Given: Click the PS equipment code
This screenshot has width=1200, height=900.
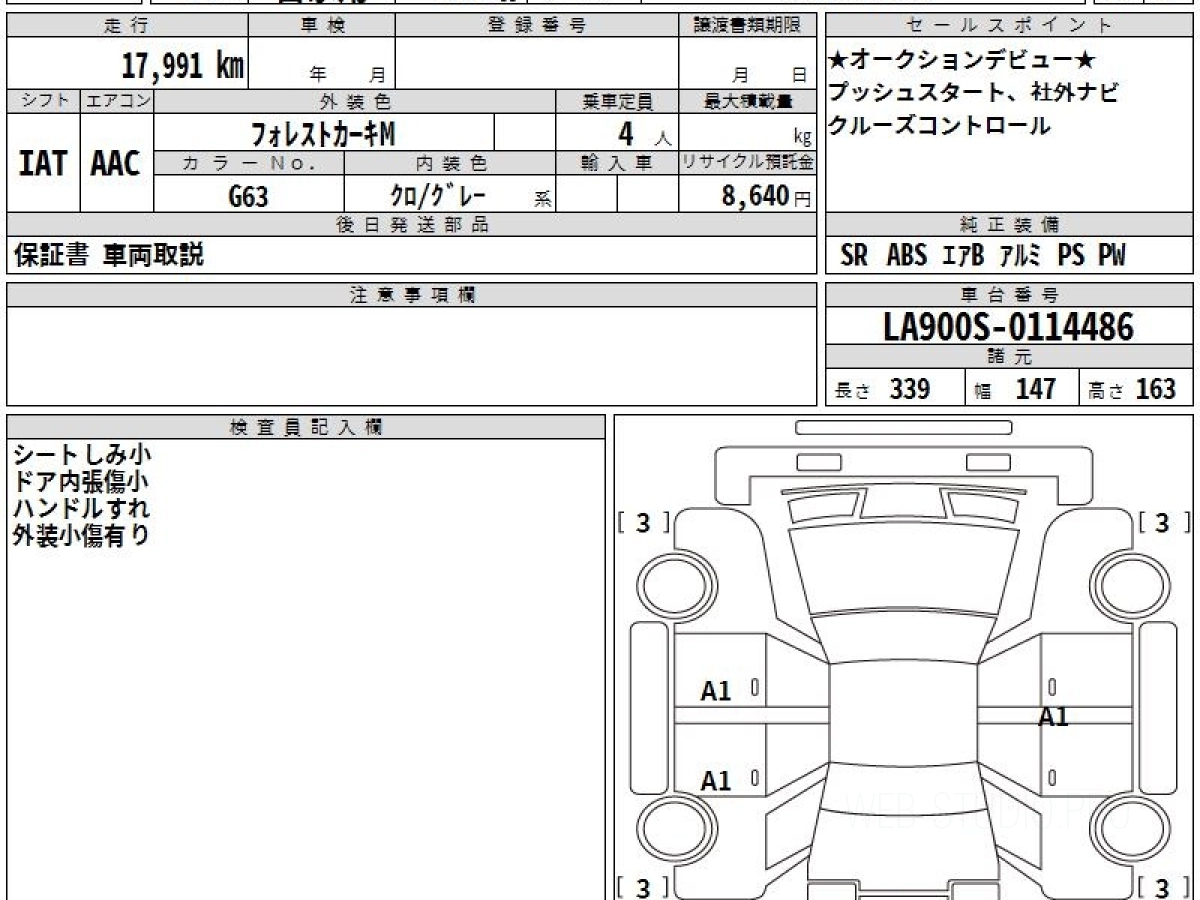Looking at the screenshot, I should click(1071, 256).
